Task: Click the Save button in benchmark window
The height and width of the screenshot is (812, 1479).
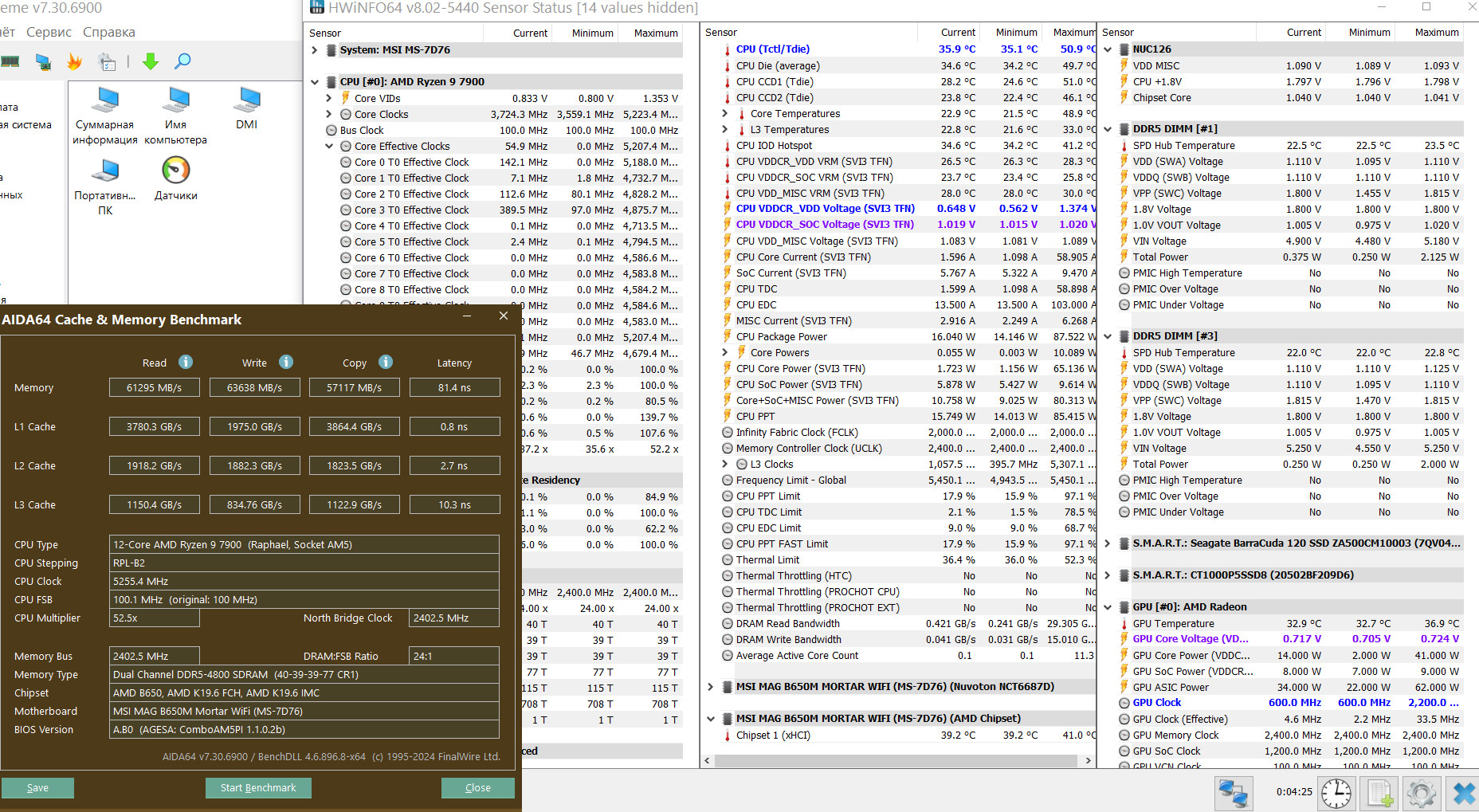Action: [x=37, y=787]
